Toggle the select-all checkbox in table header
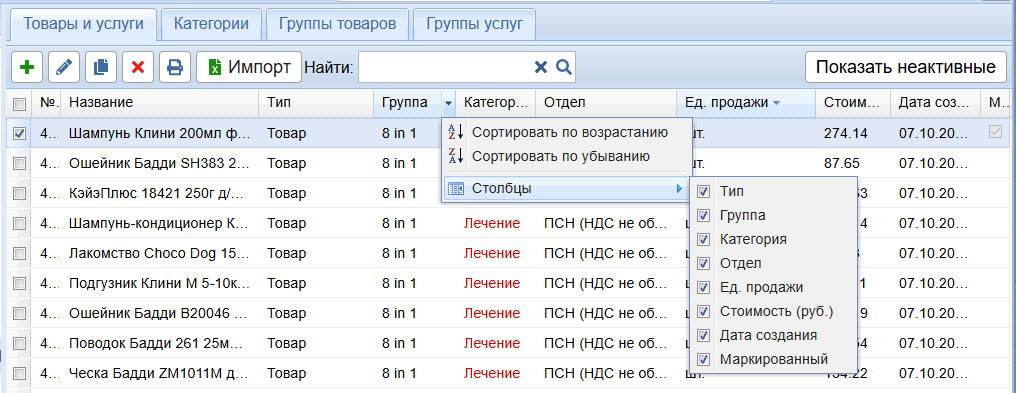The image size is (1016, 393). [19, 103]
